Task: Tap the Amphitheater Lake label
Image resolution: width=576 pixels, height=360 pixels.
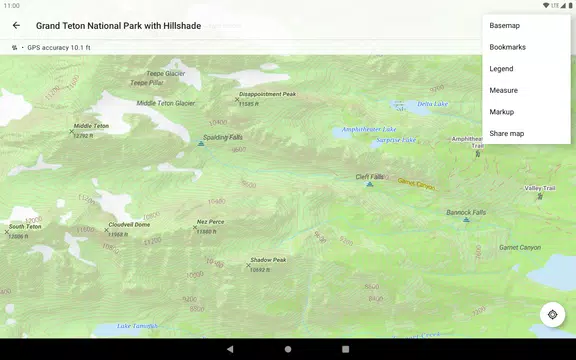Action: pyautogui.click(x=369, y=129)
